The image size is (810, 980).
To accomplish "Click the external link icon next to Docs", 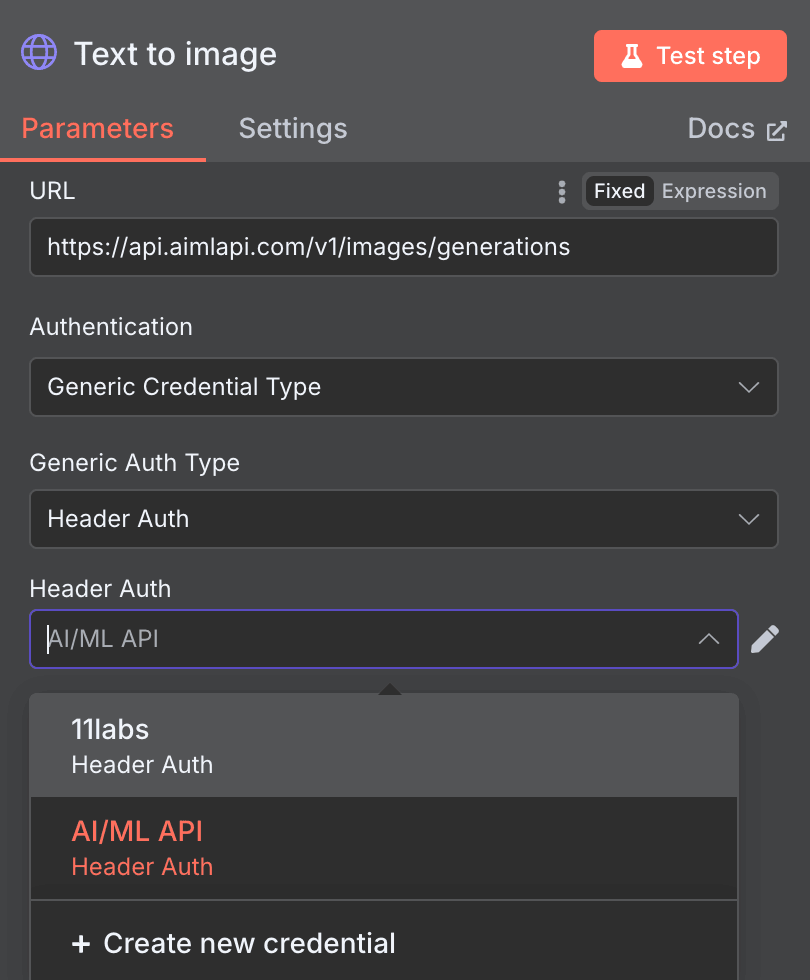I will point(776,131).
